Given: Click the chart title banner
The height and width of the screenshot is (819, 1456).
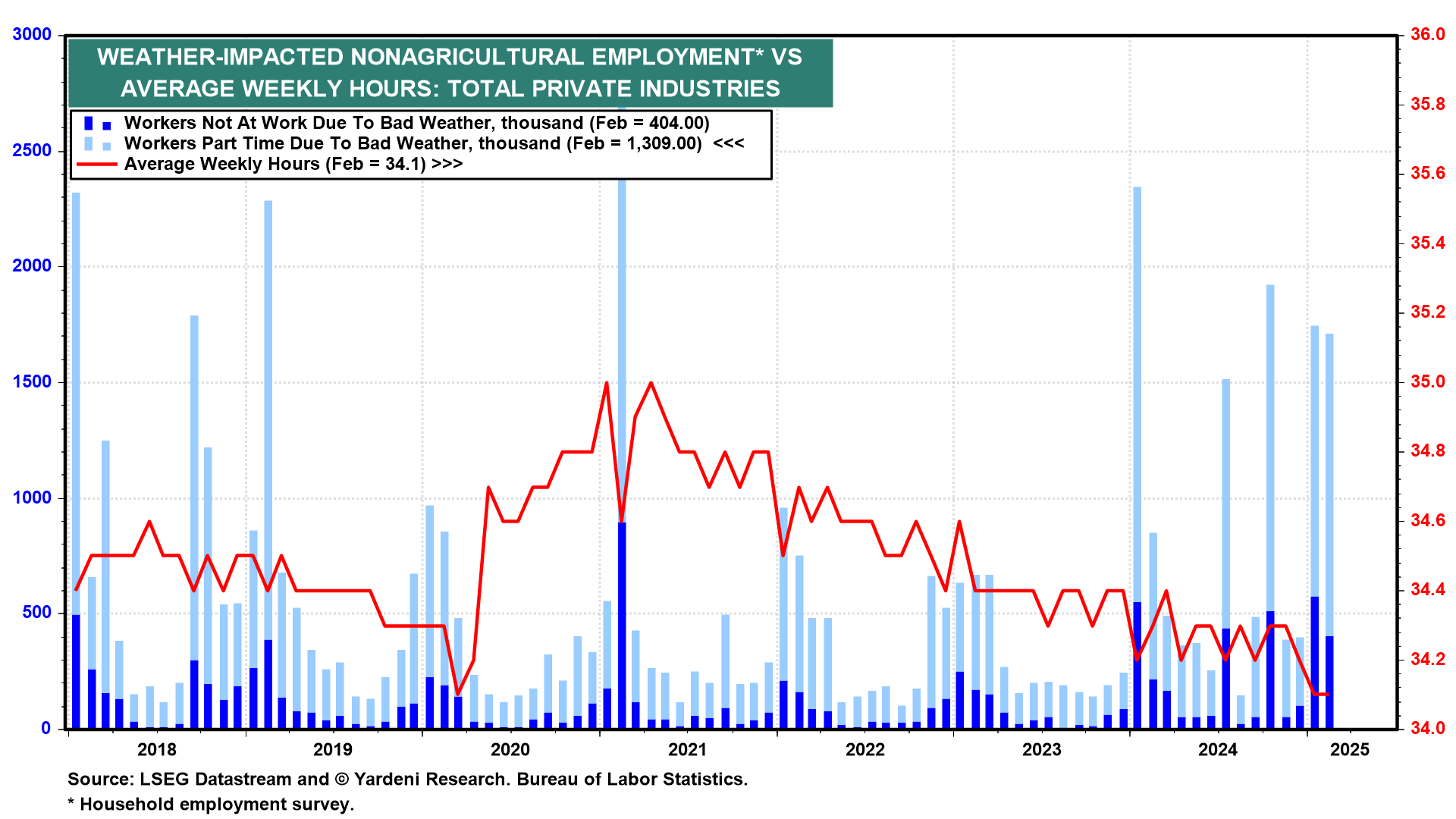Looking at the screenshot, I should click(450, 73).
